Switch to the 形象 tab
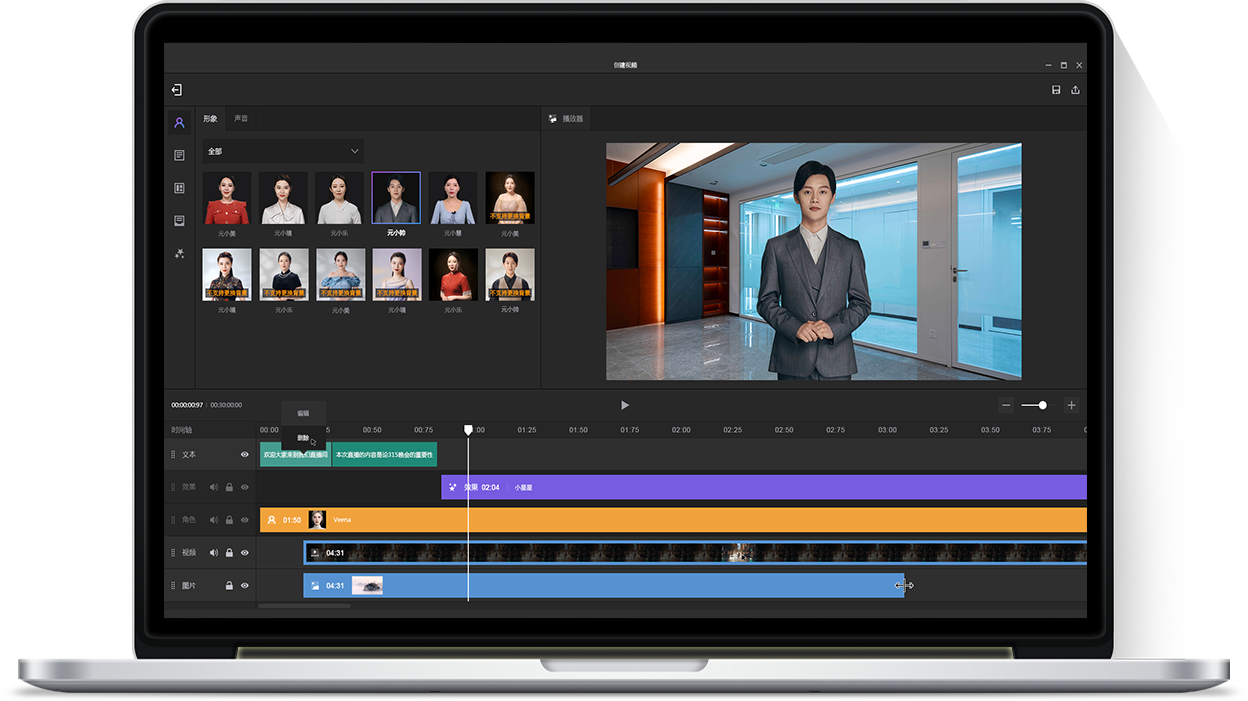Viewport: 1248px width, 701px height. coord(210,118)
